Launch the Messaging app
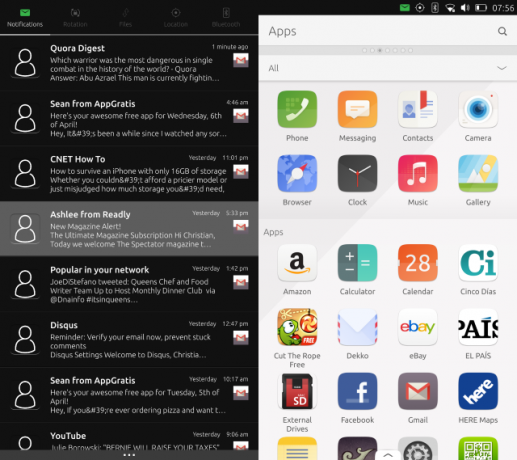This screenshot has width=517, height=460. click(357, 109)
